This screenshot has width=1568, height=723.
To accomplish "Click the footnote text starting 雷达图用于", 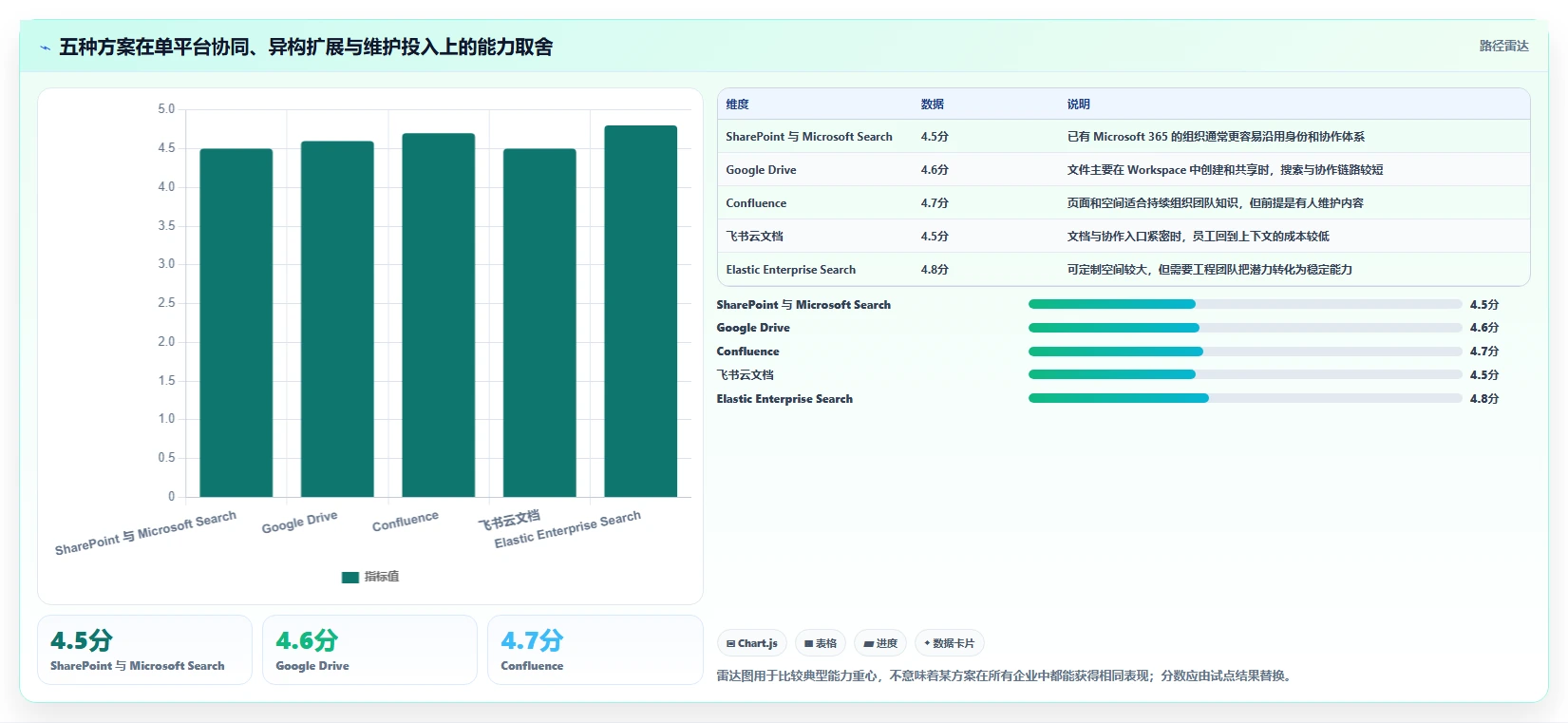I will tap(1005, 676).
